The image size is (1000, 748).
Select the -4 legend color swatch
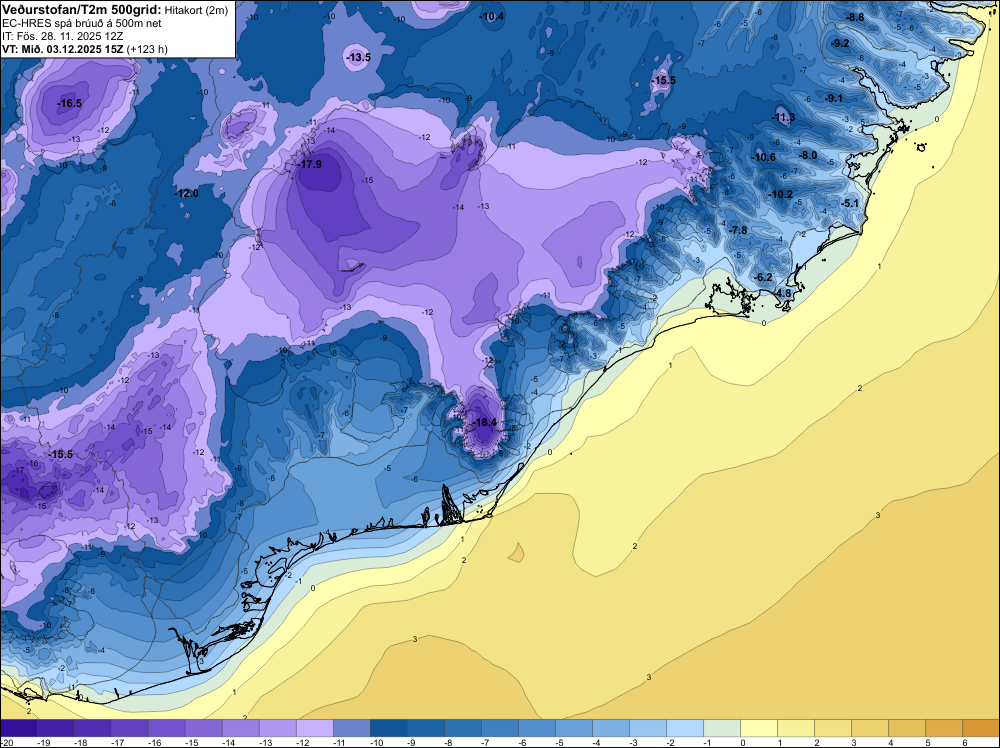pos(611,728)
